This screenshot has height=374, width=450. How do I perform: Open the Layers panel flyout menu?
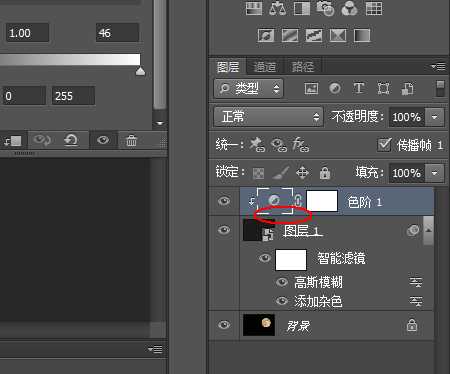(x=438, y=67)
